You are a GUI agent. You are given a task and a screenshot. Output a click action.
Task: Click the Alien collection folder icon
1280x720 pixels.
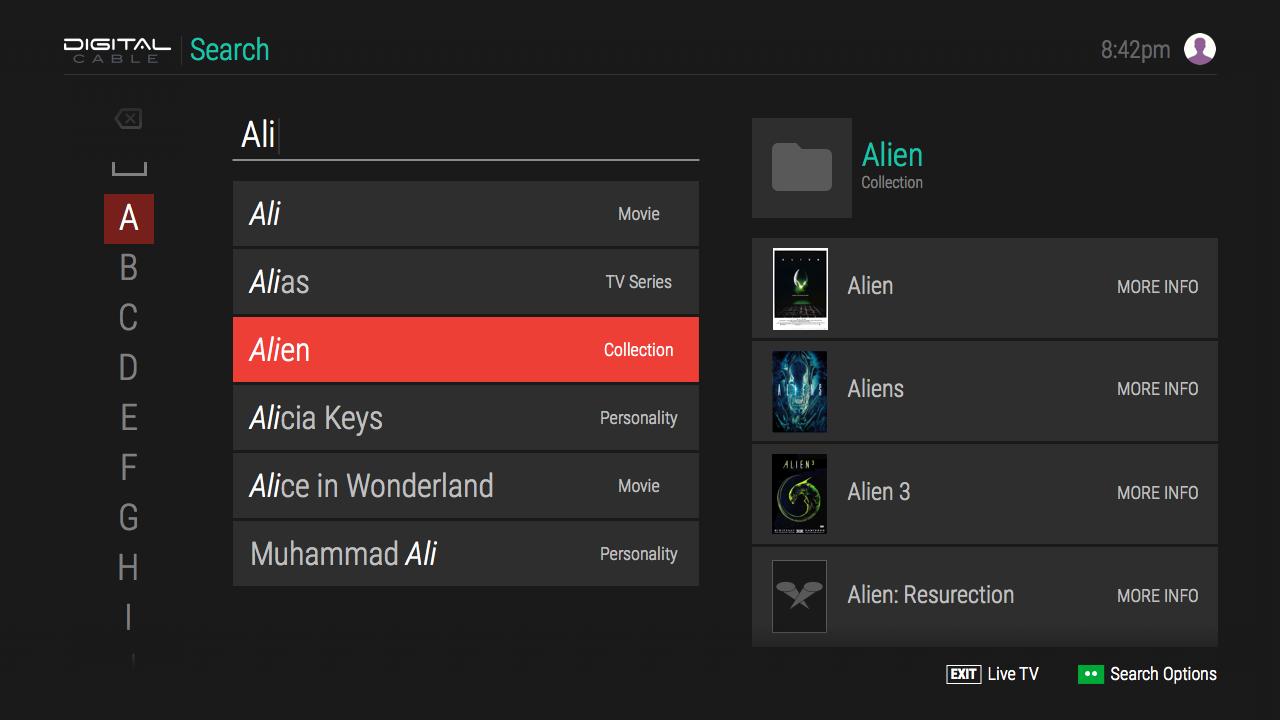click(x=802, y=168)
